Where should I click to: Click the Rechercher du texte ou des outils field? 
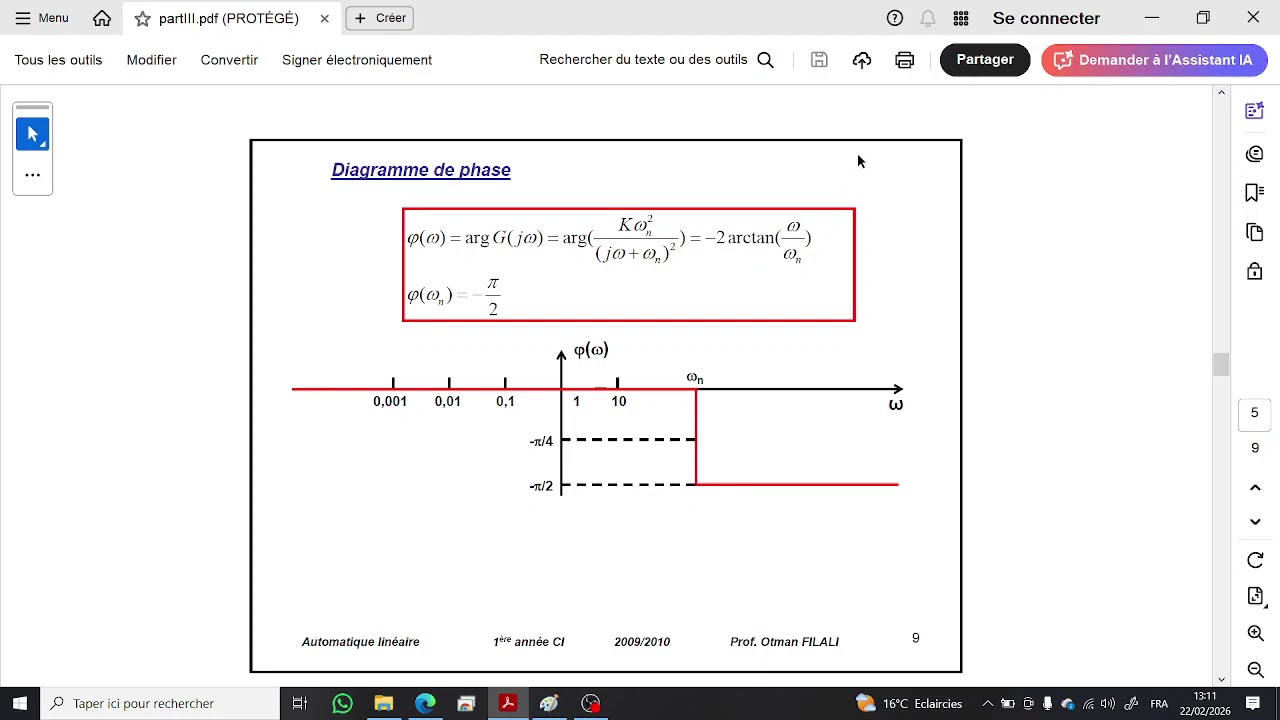(643, 60)
